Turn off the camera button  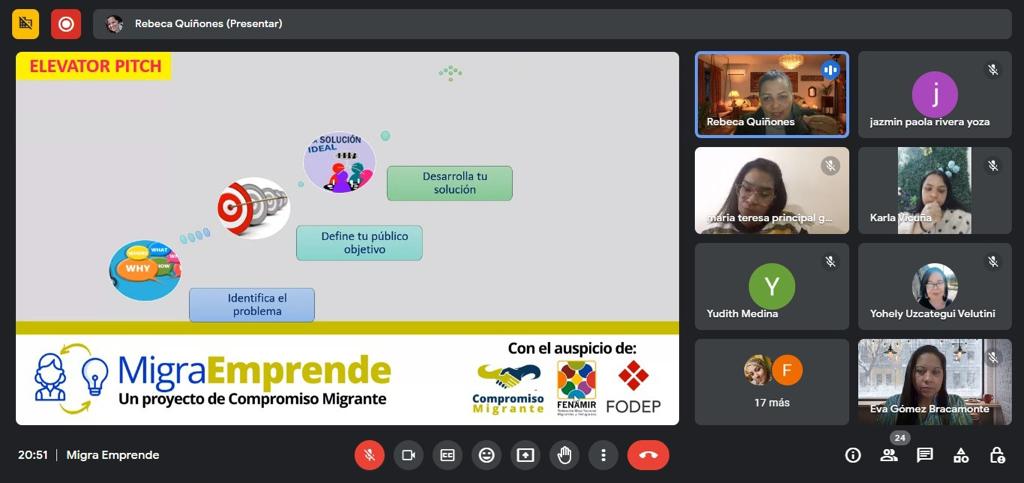tap(408, 455)
